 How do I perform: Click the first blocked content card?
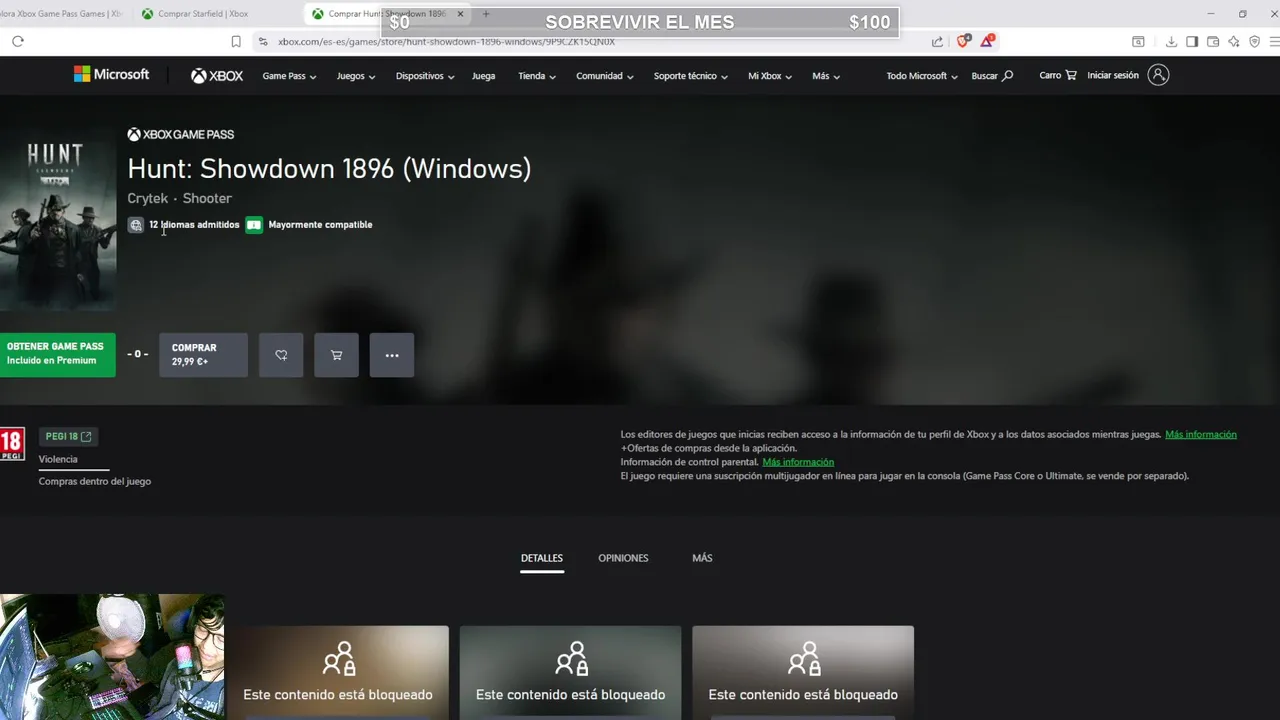(x=338, y=673)
